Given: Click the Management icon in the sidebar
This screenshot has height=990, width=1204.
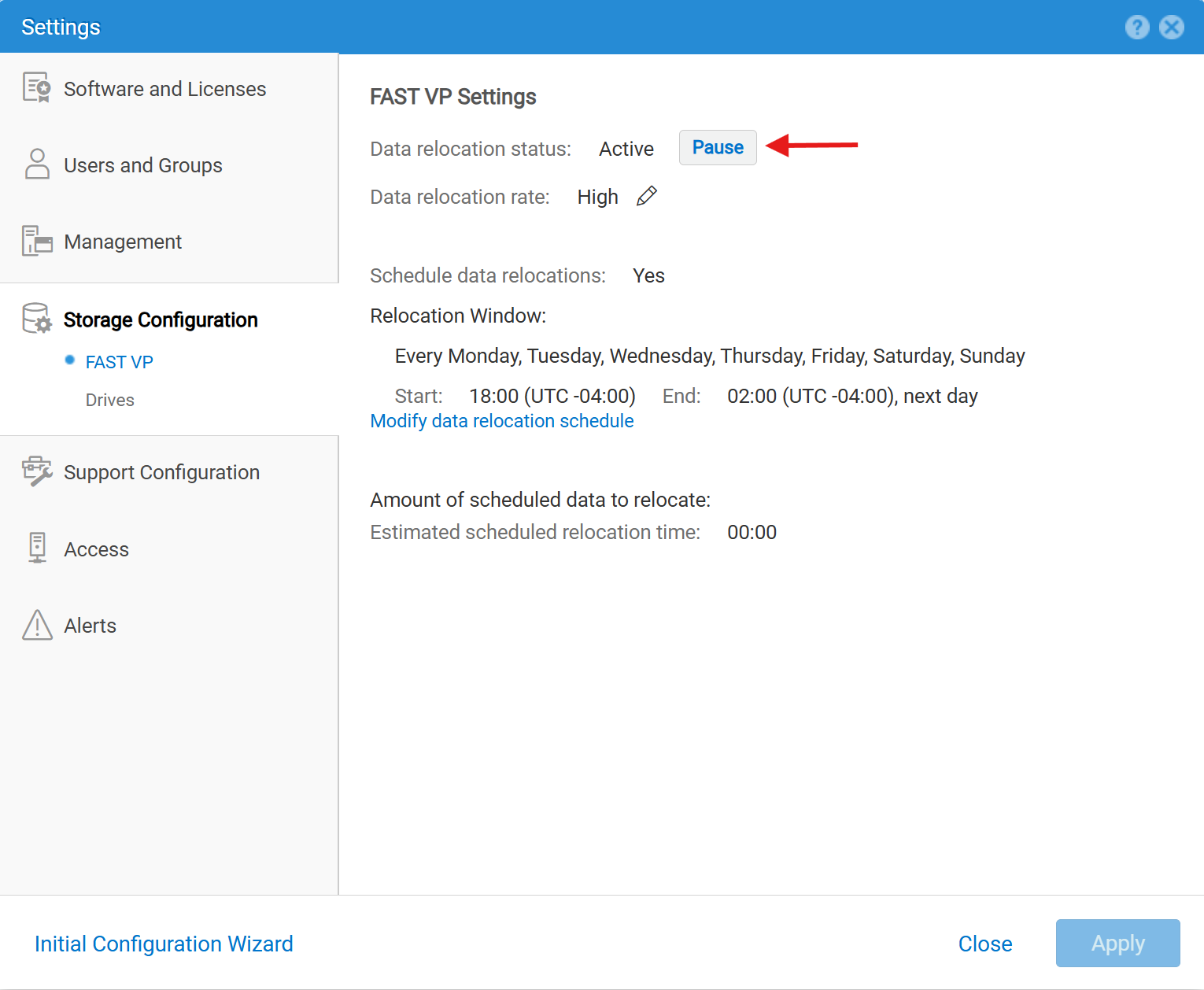Looking at the screenshot, I should coord(36,241).
